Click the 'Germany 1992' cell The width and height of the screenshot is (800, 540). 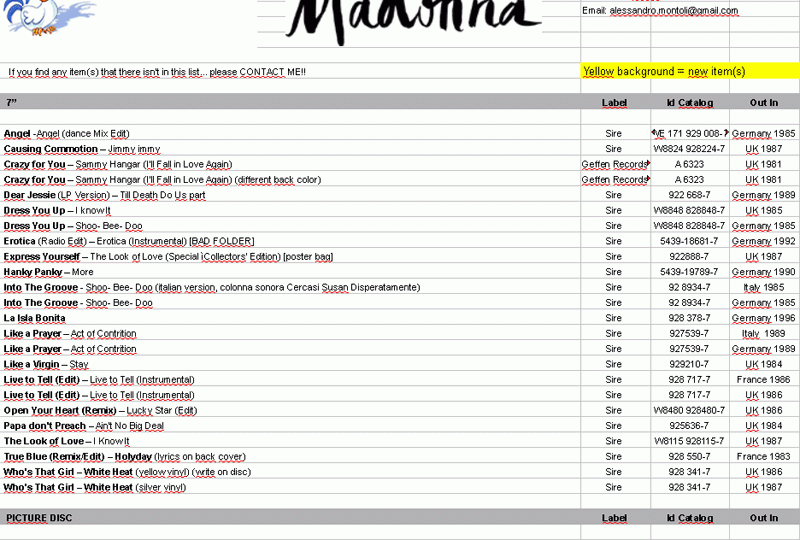(764, 241)
